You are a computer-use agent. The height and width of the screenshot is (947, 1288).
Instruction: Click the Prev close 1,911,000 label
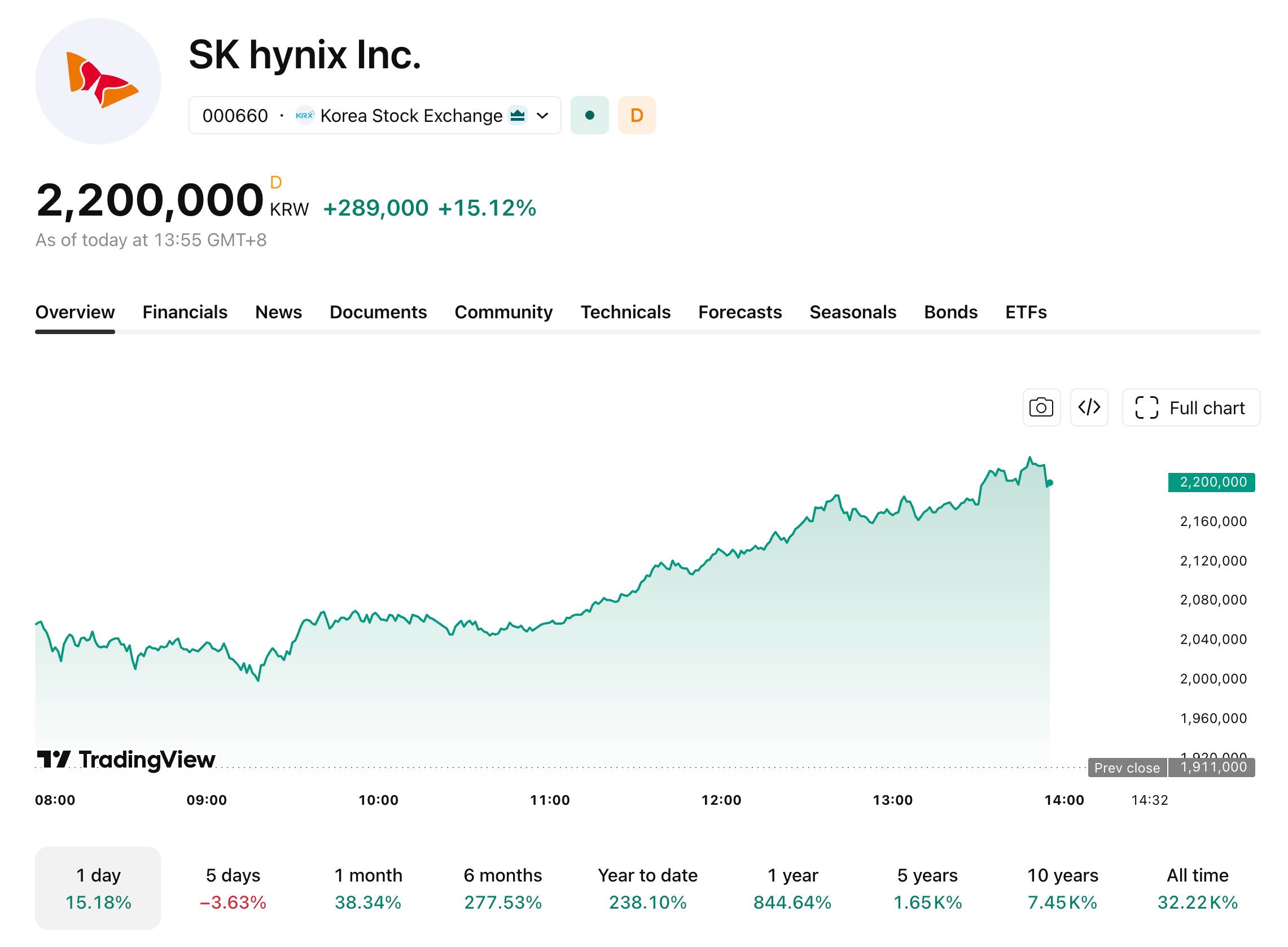click(x=1172, y=768)
